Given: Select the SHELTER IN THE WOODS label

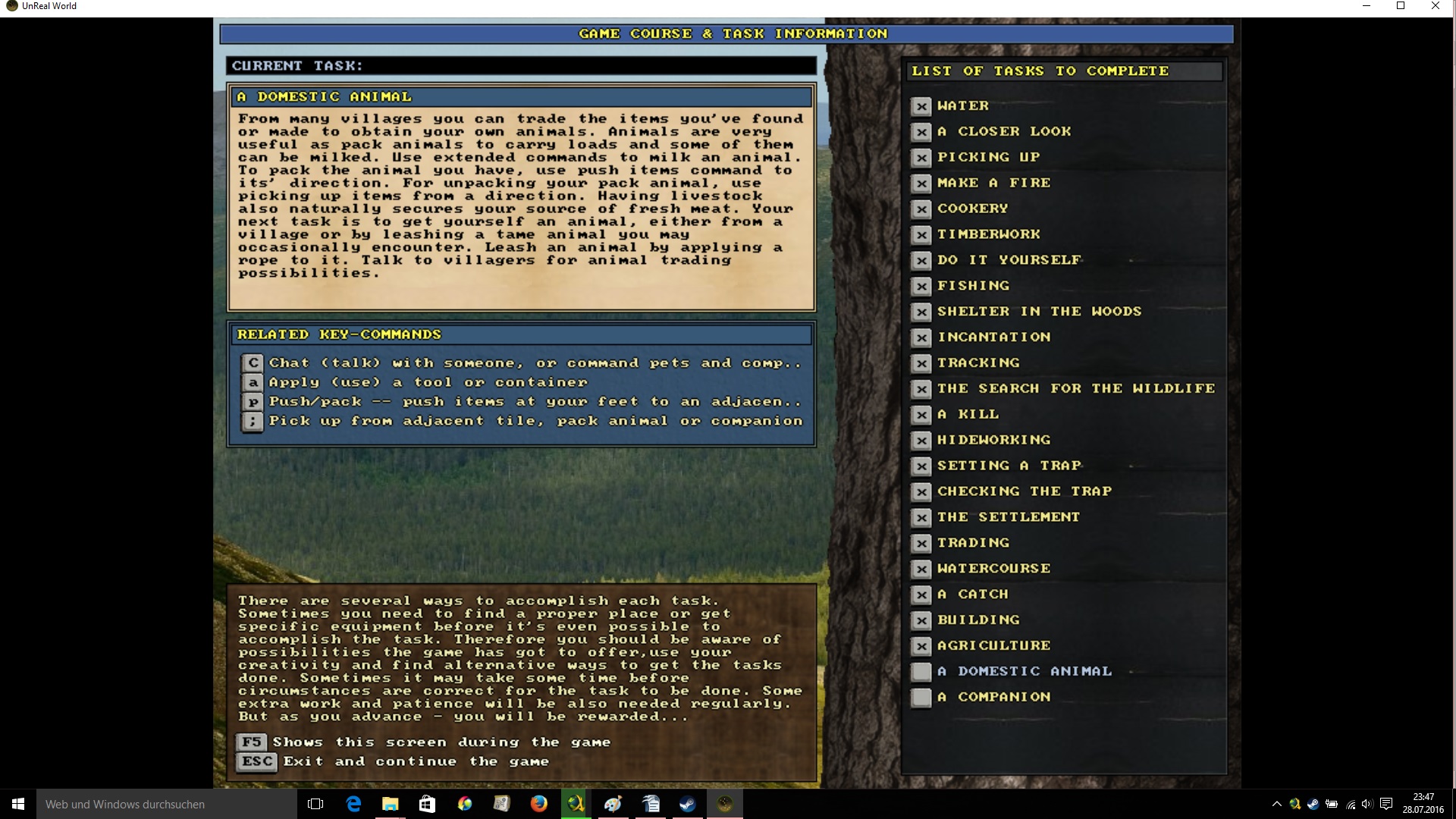Looking at the screenshot, I should [x=1040, y=312].
